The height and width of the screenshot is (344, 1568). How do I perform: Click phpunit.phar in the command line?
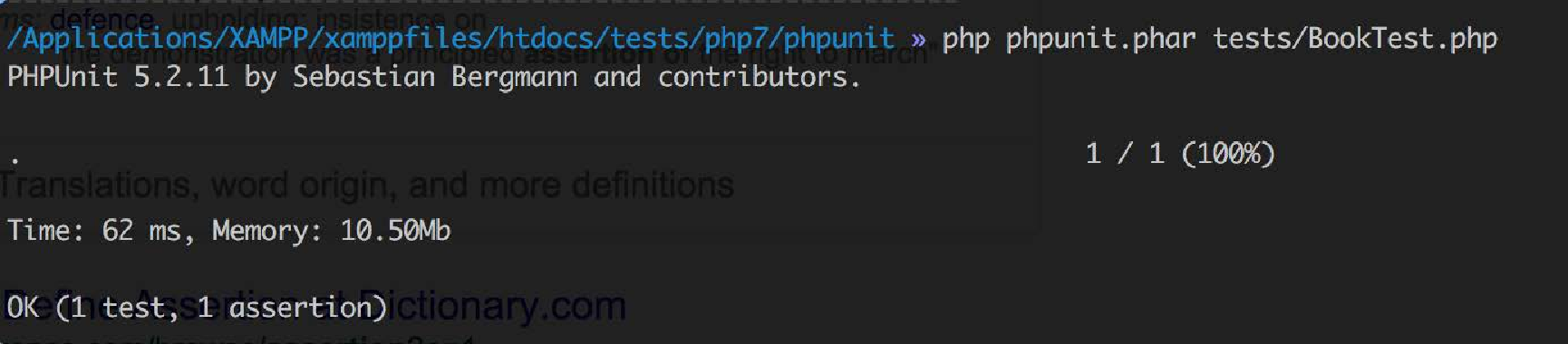1100,40
